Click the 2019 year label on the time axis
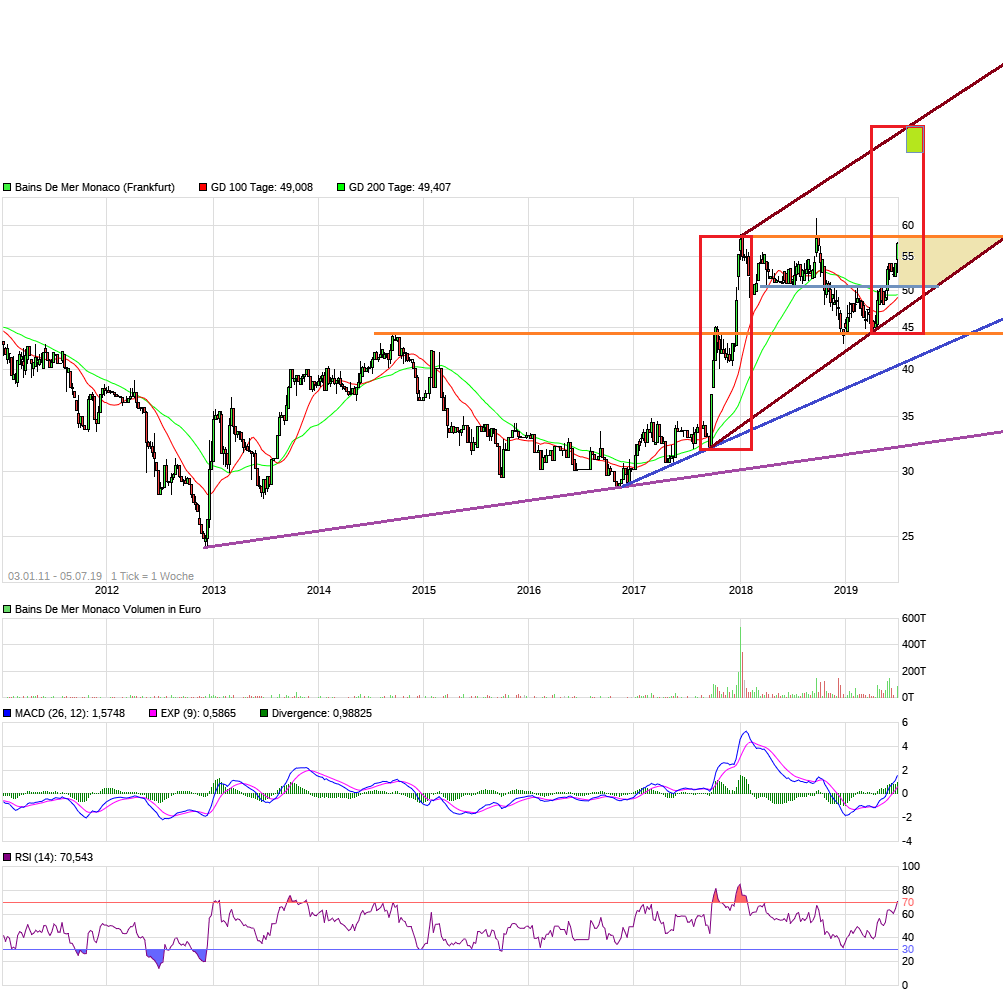 click(x=846, y=591)
